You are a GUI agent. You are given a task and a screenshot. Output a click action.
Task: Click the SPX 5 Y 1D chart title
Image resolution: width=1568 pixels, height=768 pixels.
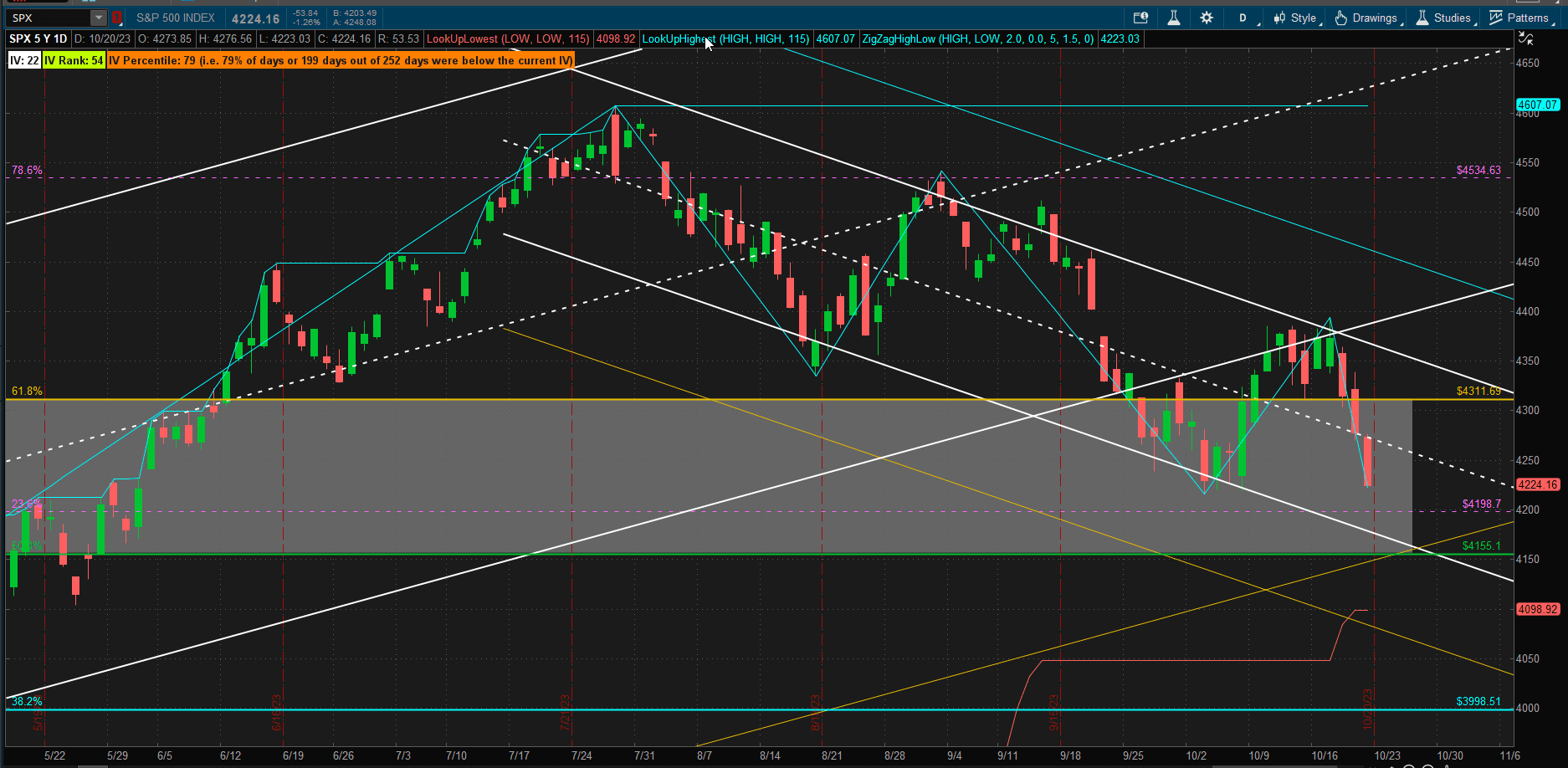pyautogui.click(x=38, y=38)
